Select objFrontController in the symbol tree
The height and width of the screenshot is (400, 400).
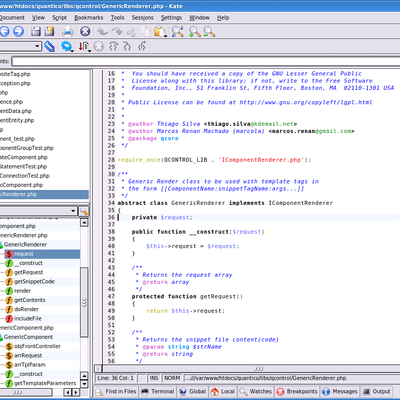(x=37, y=346)
